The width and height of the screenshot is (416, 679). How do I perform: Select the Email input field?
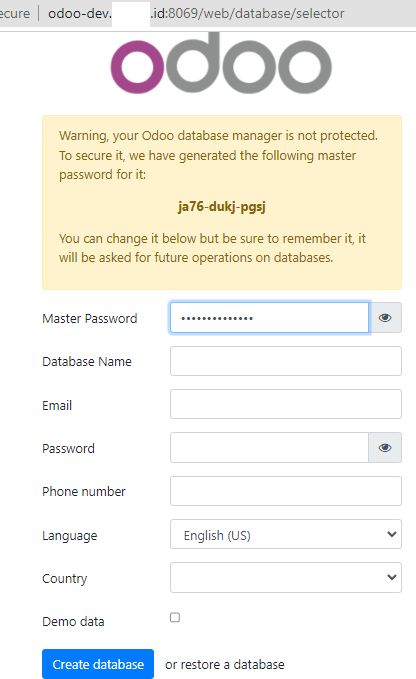[286, 404]
